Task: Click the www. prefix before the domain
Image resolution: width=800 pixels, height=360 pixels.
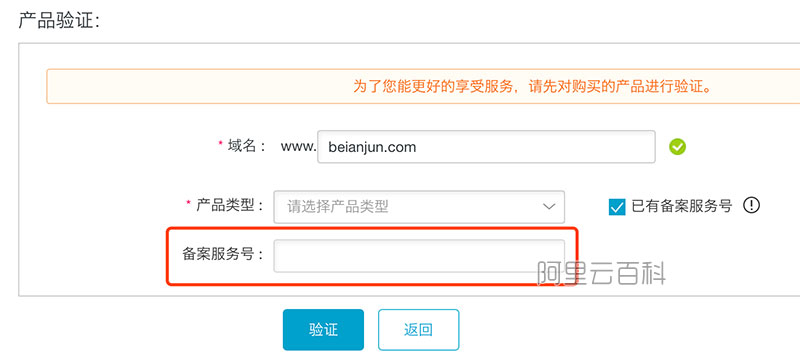Action: (x=298, y=147)
